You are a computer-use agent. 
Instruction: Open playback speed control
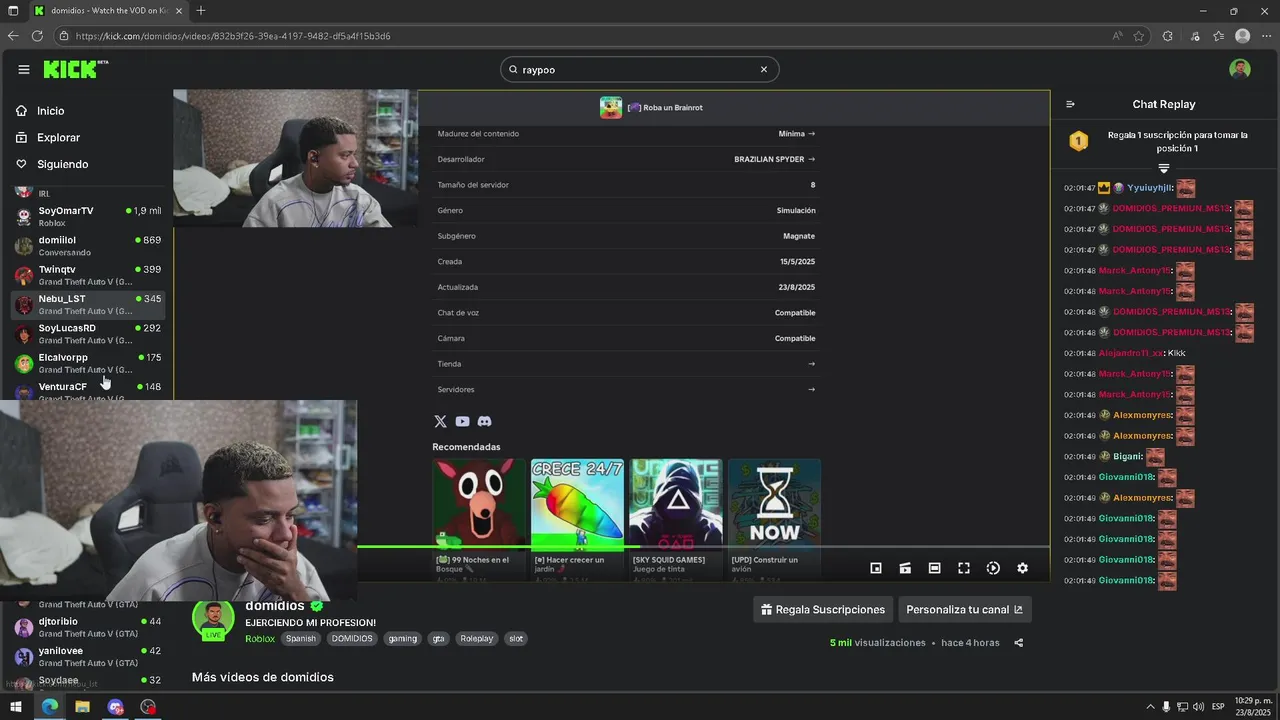[x=993, y=568]
